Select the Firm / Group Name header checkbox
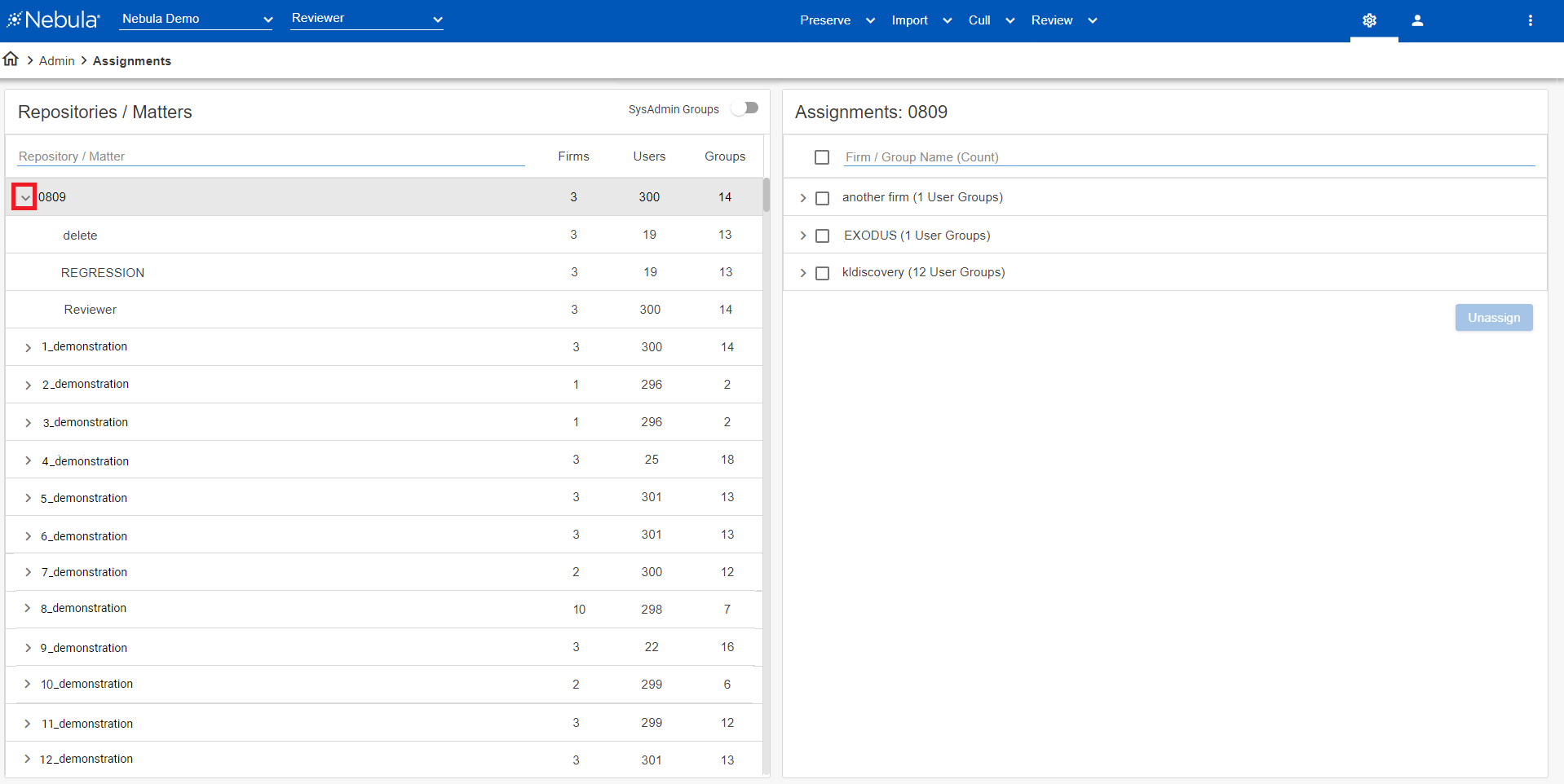This screenshot has height=784, width=1564. pos(821,157)
